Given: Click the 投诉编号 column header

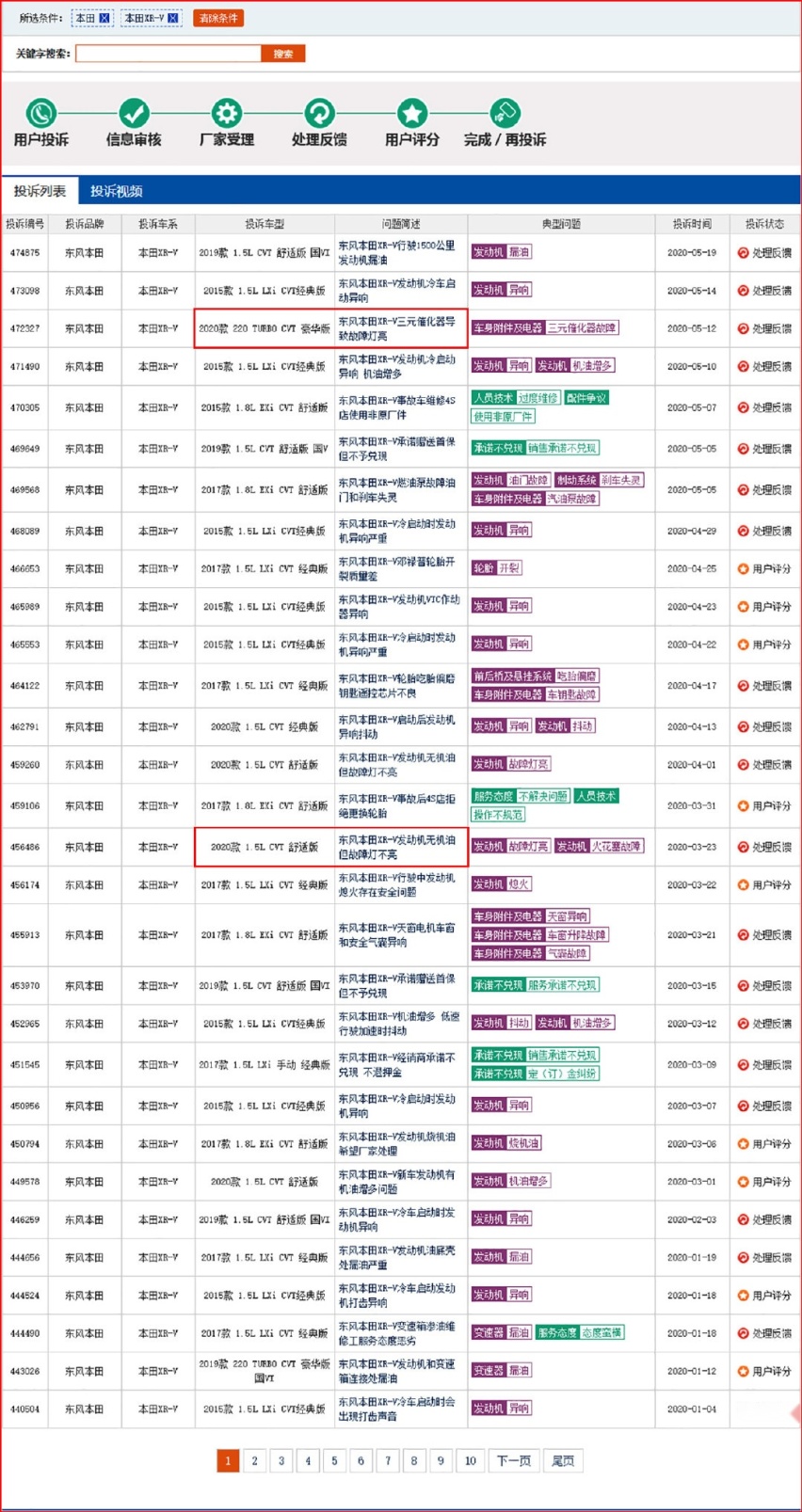Looking at the screenshot, I should pos(24,224).
